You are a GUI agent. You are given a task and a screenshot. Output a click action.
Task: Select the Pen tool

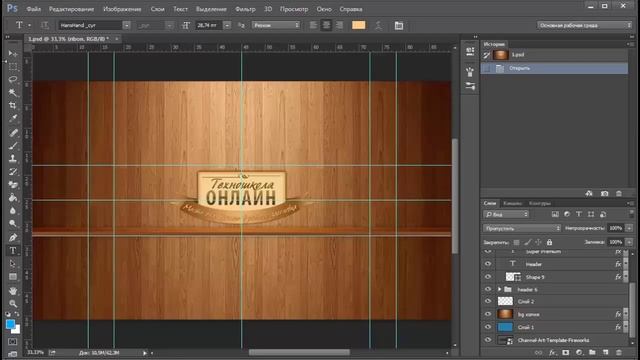click(x=13, y=237)
